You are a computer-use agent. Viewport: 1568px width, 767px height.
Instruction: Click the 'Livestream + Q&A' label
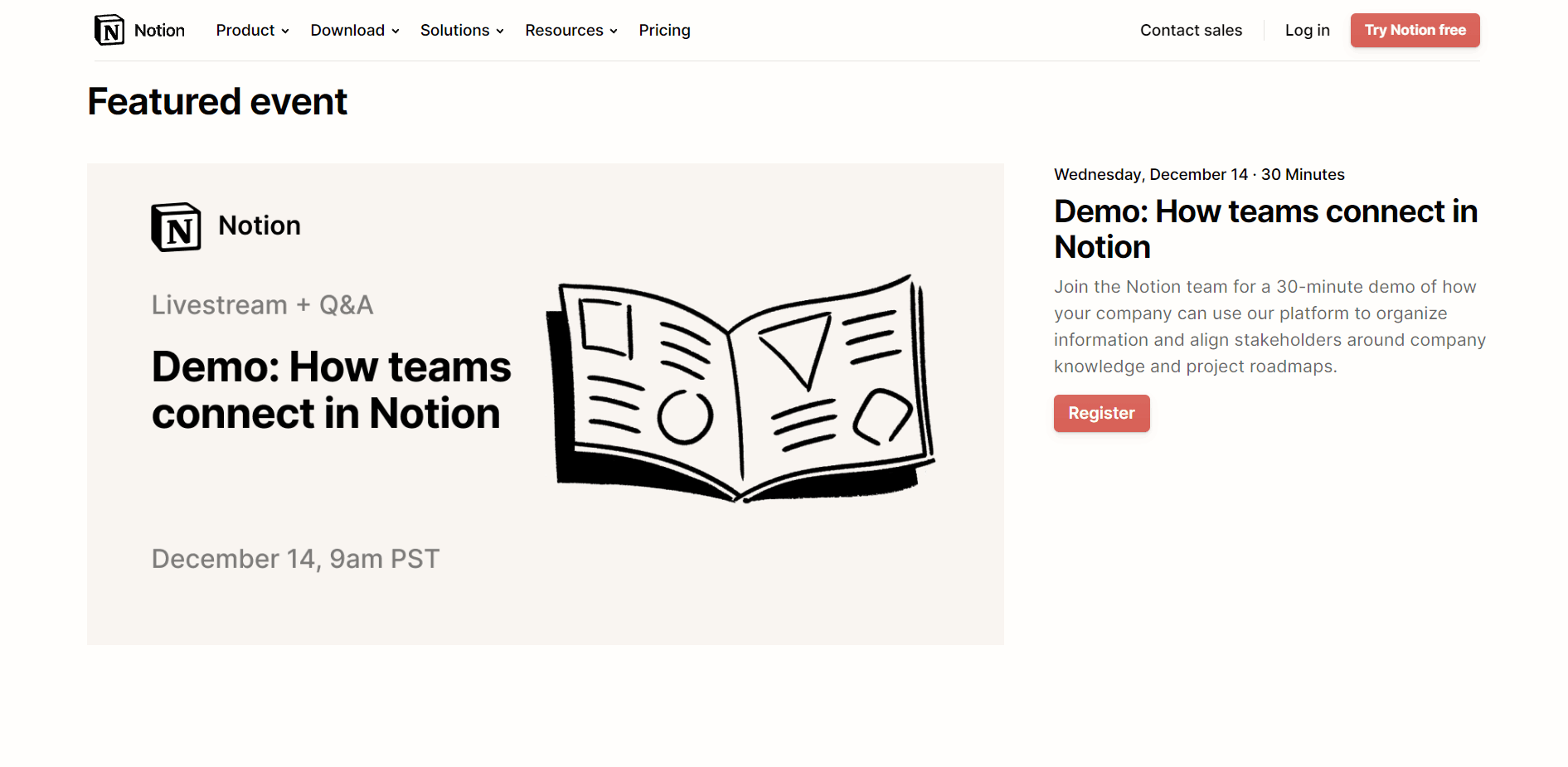coord(262,305)
